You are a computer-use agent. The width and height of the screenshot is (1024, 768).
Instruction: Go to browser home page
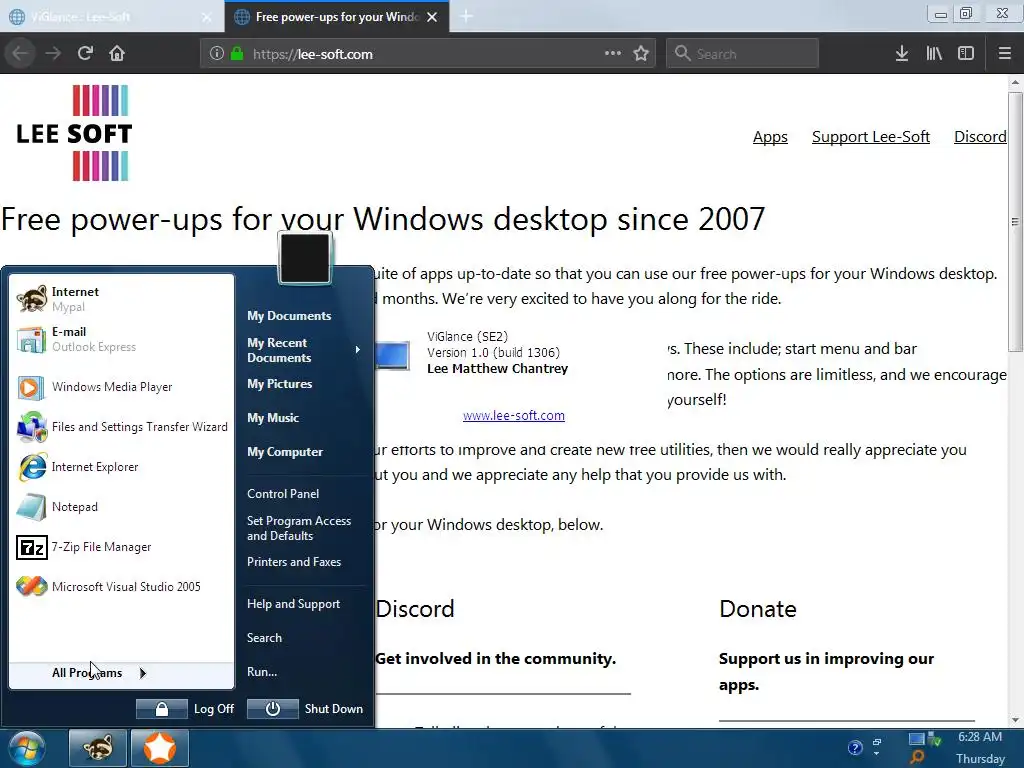tap(117, 53)
